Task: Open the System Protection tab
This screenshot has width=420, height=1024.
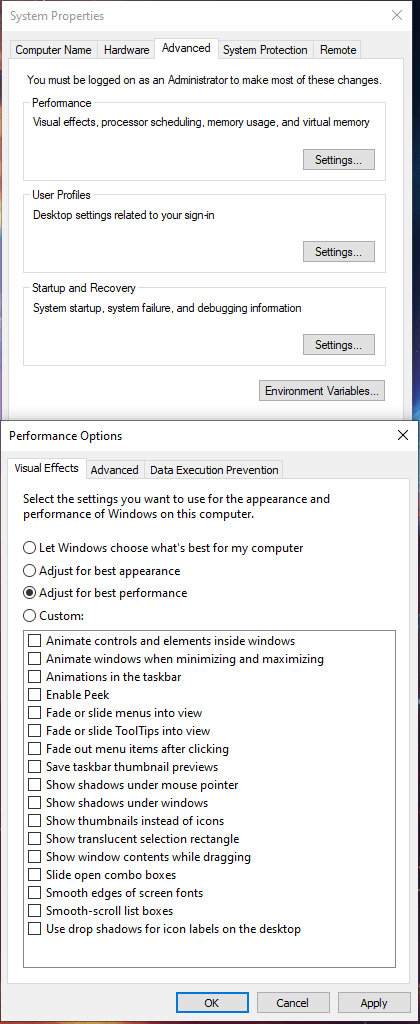Action: click(x=265, y=50)
